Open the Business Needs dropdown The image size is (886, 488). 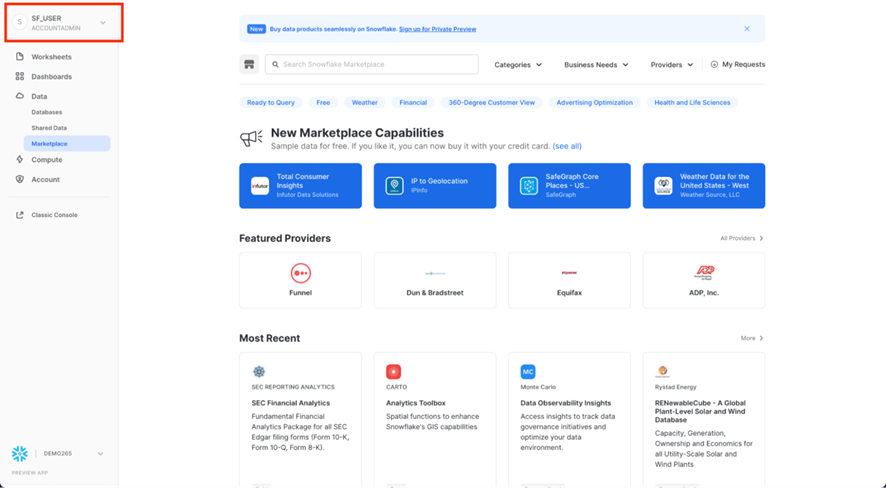tap(596, 65)
